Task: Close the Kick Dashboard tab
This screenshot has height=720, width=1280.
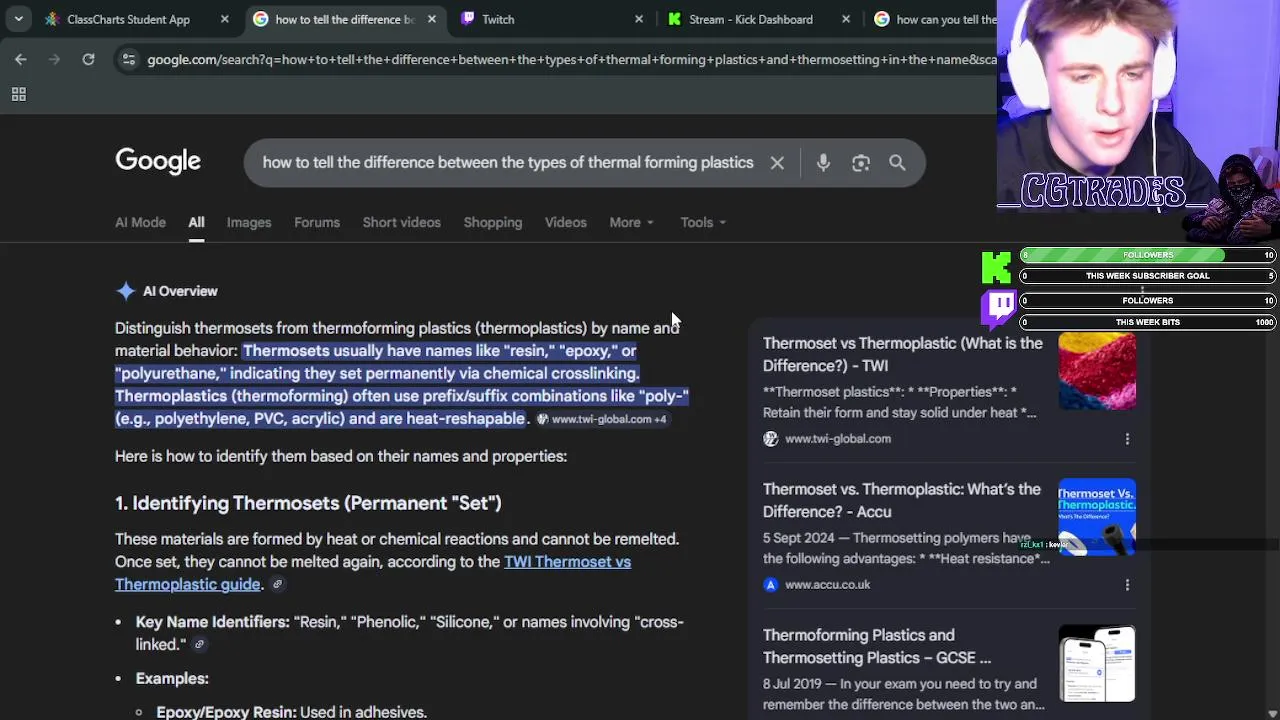Action: [x=846, y=19]
